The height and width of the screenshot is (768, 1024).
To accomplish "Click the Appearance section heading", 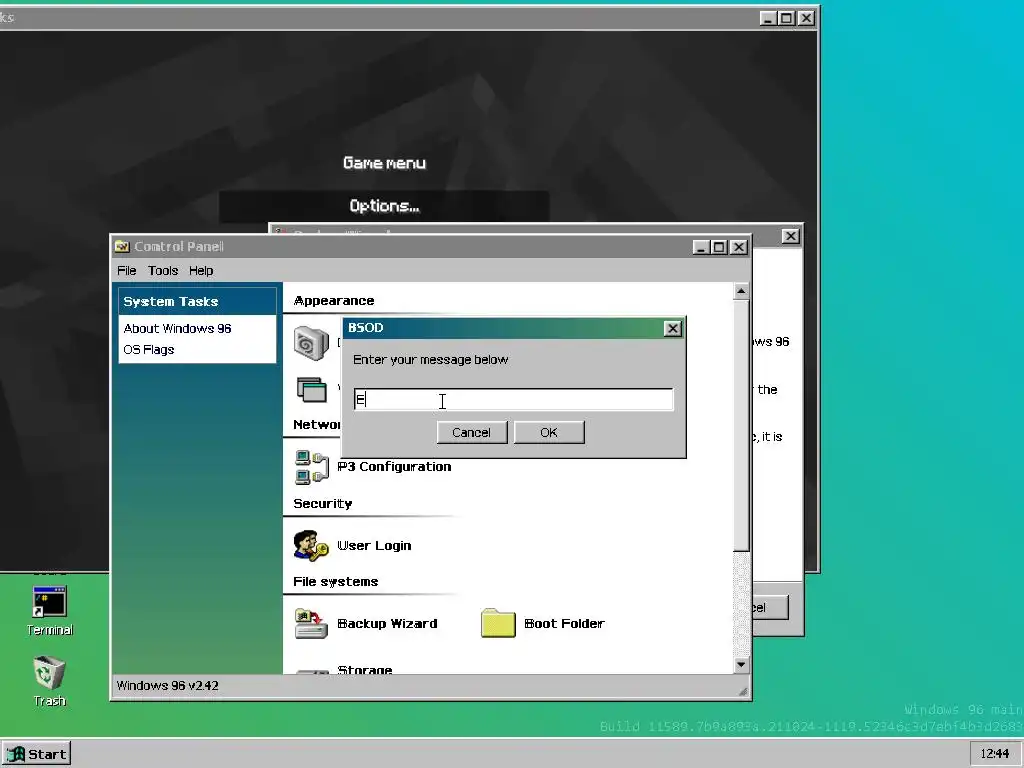I will (x=334, y=300).
